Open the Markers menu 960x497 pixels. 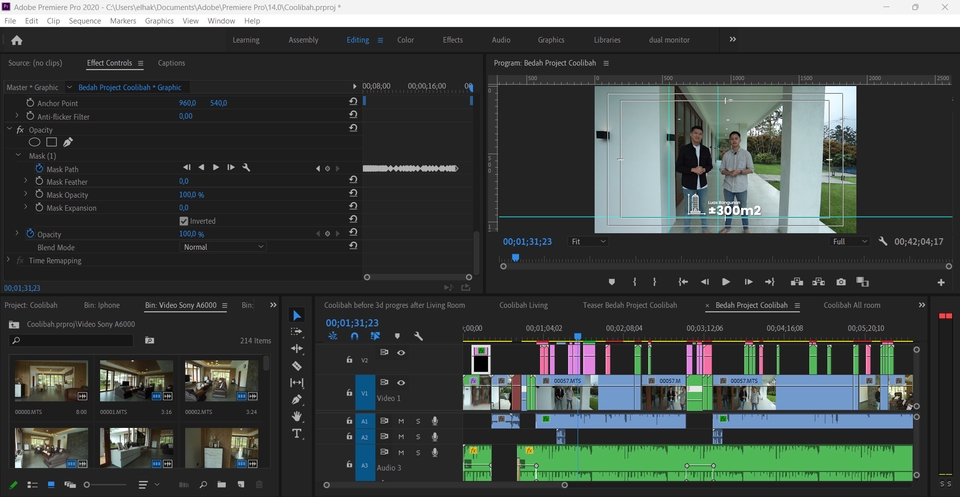click(x=123, y=21)
